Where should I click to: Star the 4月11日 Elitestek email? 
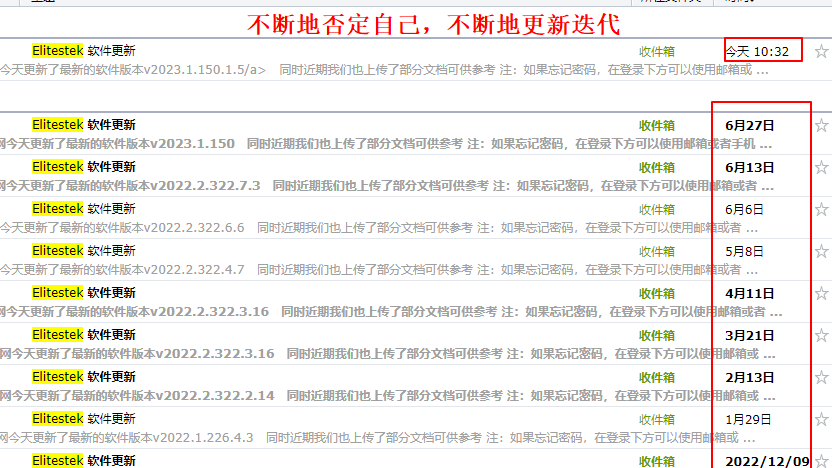point(821,293)
